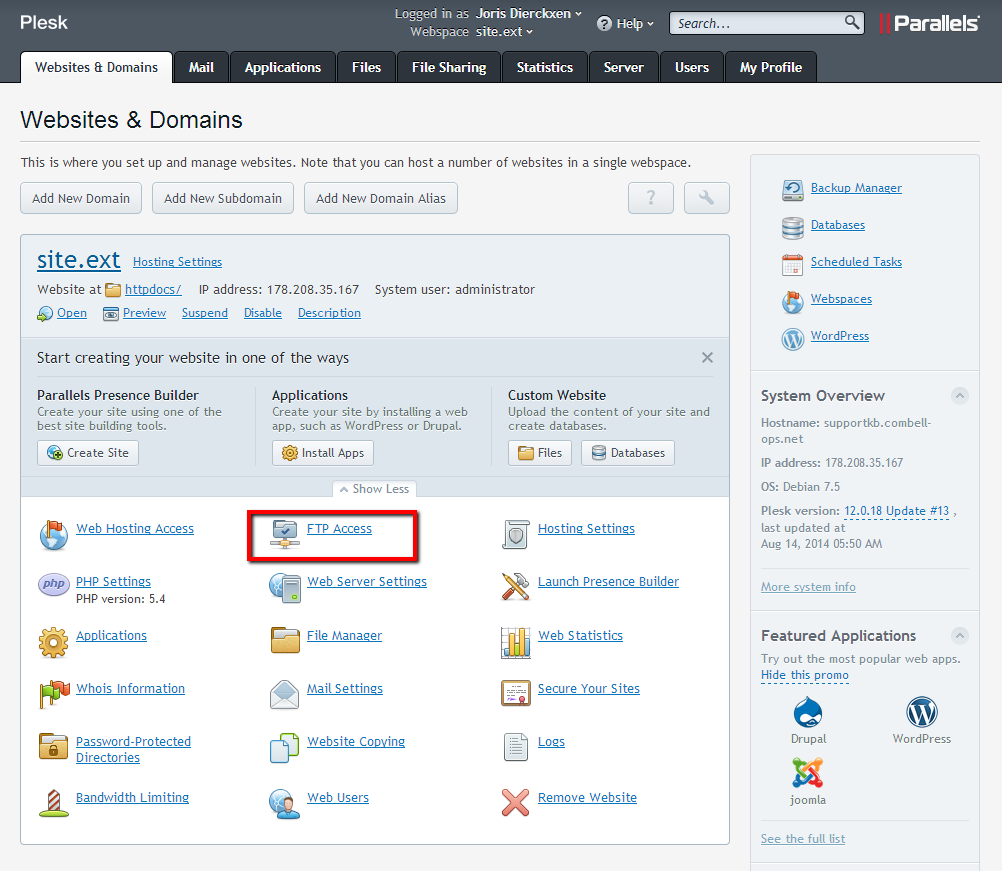Click Add New Subdomain button

[x=223, y=198]
